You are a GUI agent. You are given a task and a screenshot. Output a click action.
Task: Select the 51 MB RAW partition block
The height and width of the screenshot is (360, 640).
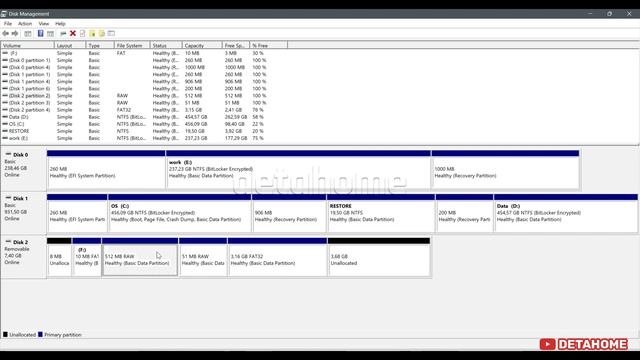203,257
